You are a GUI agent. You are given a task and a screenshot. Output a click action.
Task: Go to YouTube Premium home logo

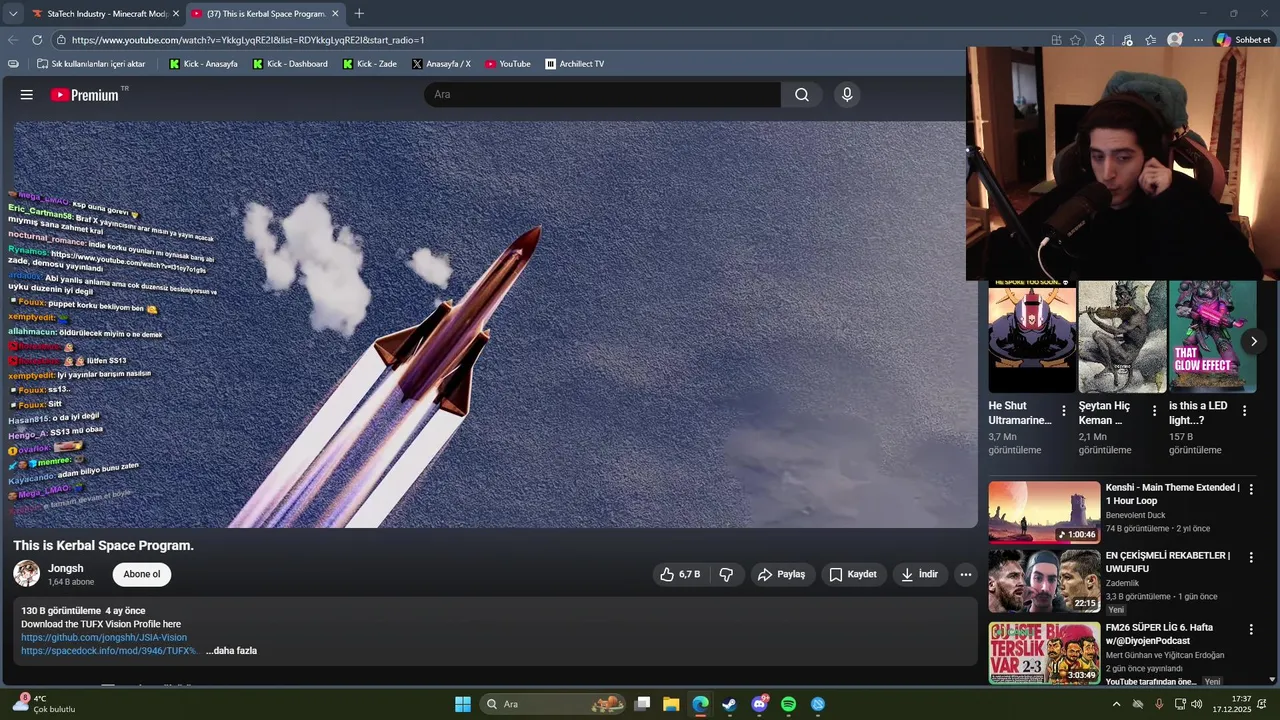pyautogui.click(x=85, y=95)
